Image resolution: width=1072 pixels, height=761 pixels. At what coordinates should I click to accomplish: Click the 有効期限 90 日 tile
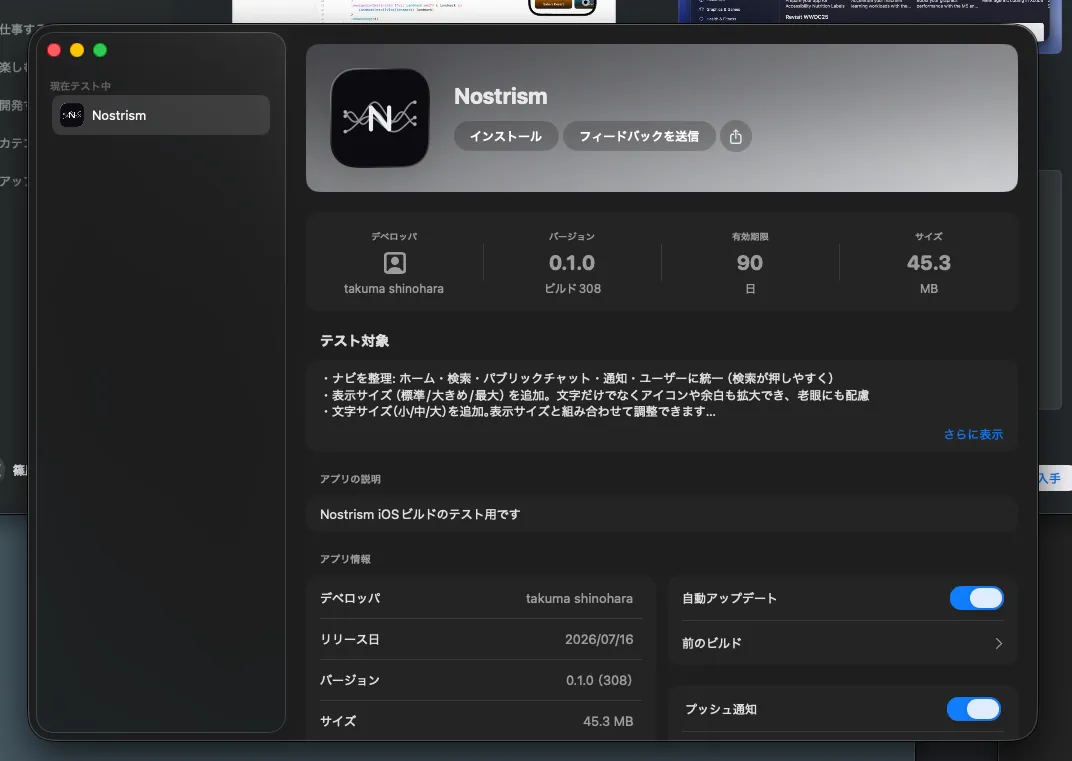750,263
